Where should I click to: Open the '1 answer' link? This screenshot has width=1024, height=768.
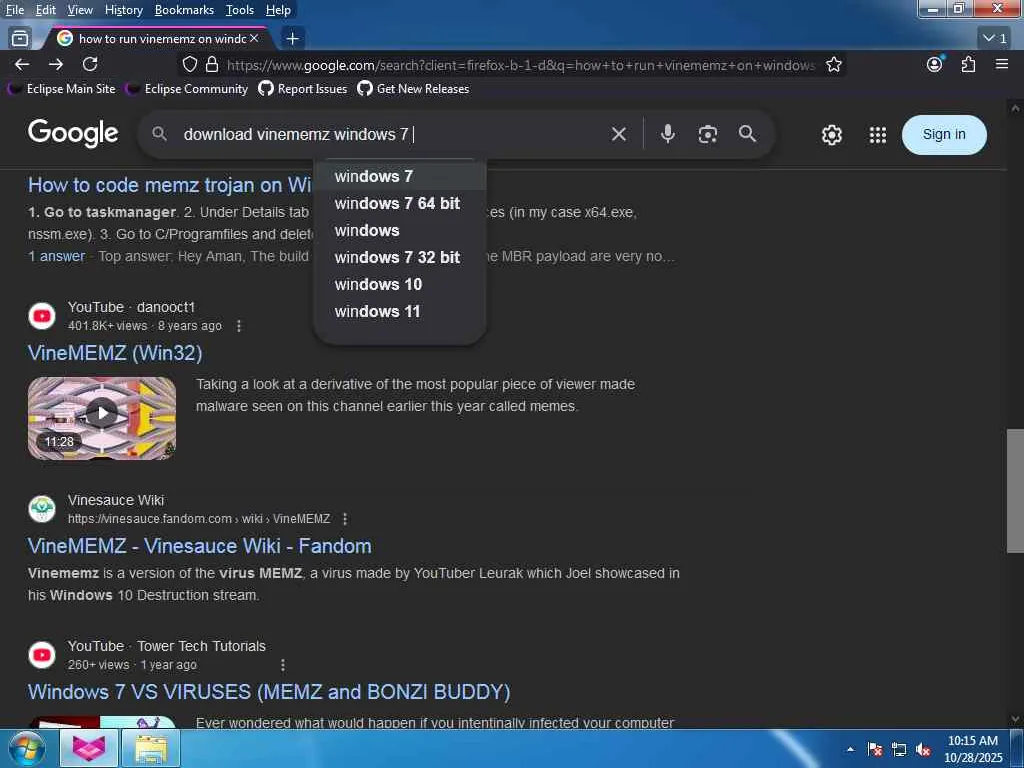(x=56, y=256)
